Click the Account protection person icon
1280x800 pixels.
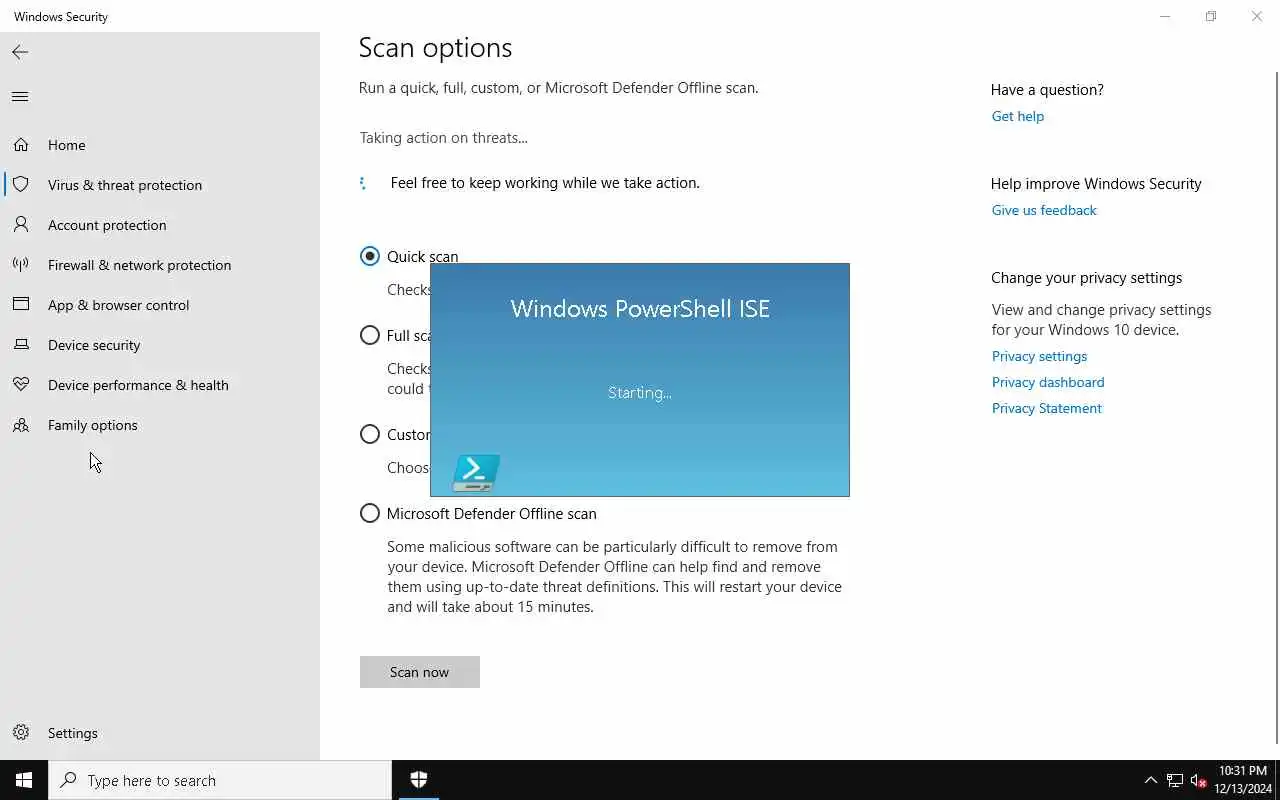click(x=21, y=225)
